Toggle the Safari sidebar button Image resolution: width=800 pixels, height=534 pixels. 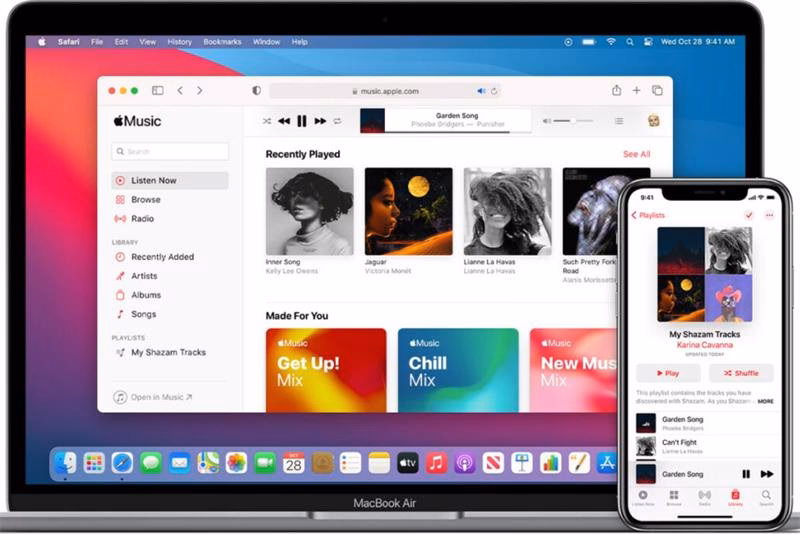158,90
